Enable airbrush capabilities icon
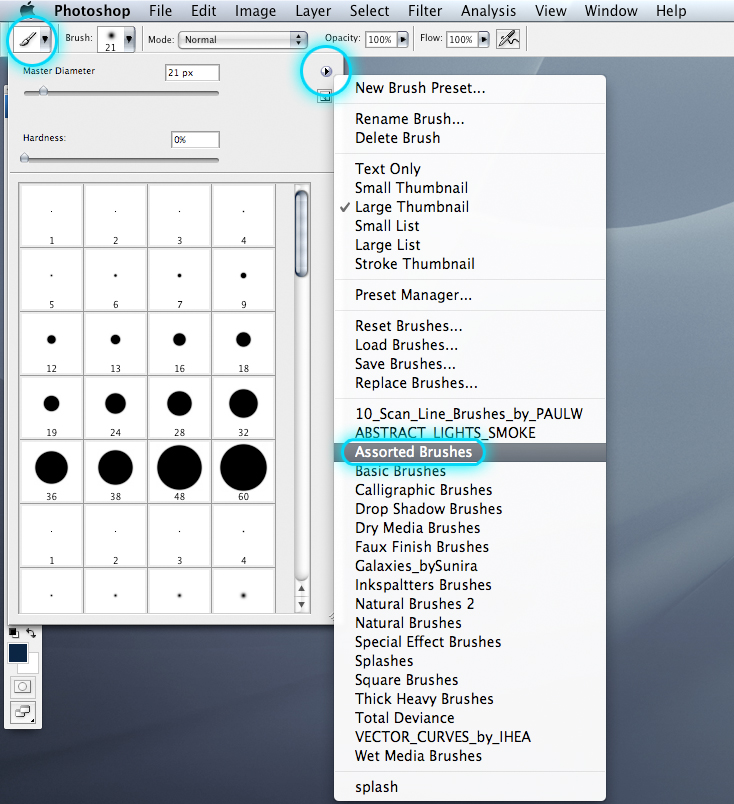 [508, 39]
